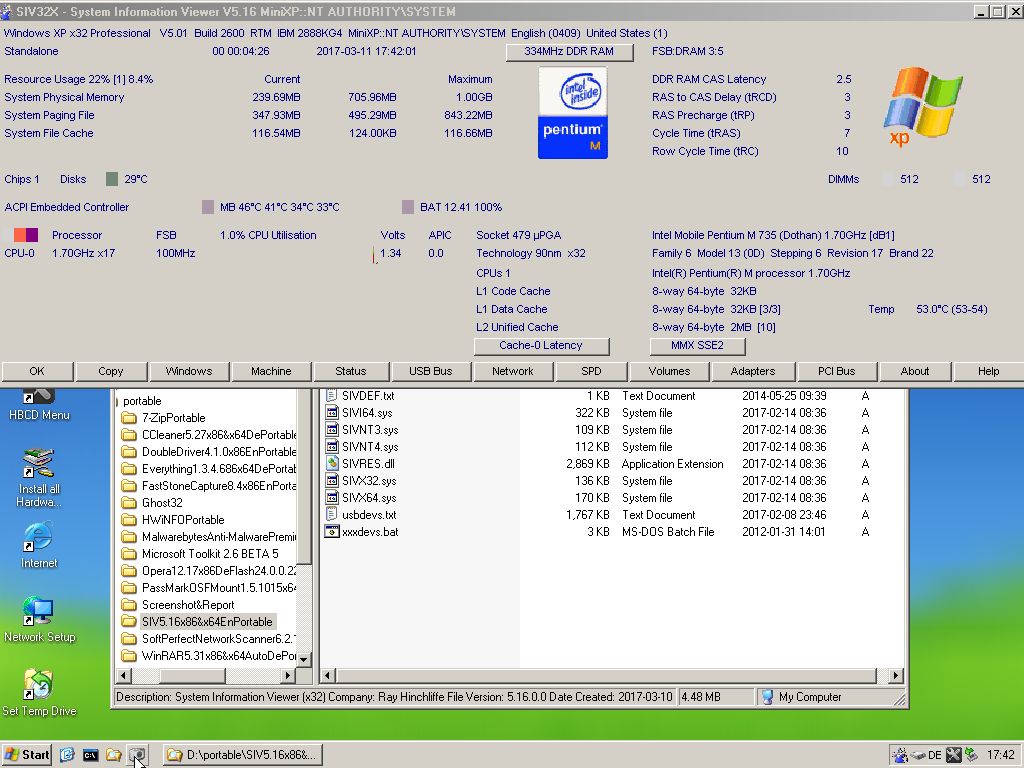
Task: Select the CCleaner5.27 folder in the tree
Action: tap(219, 435)
